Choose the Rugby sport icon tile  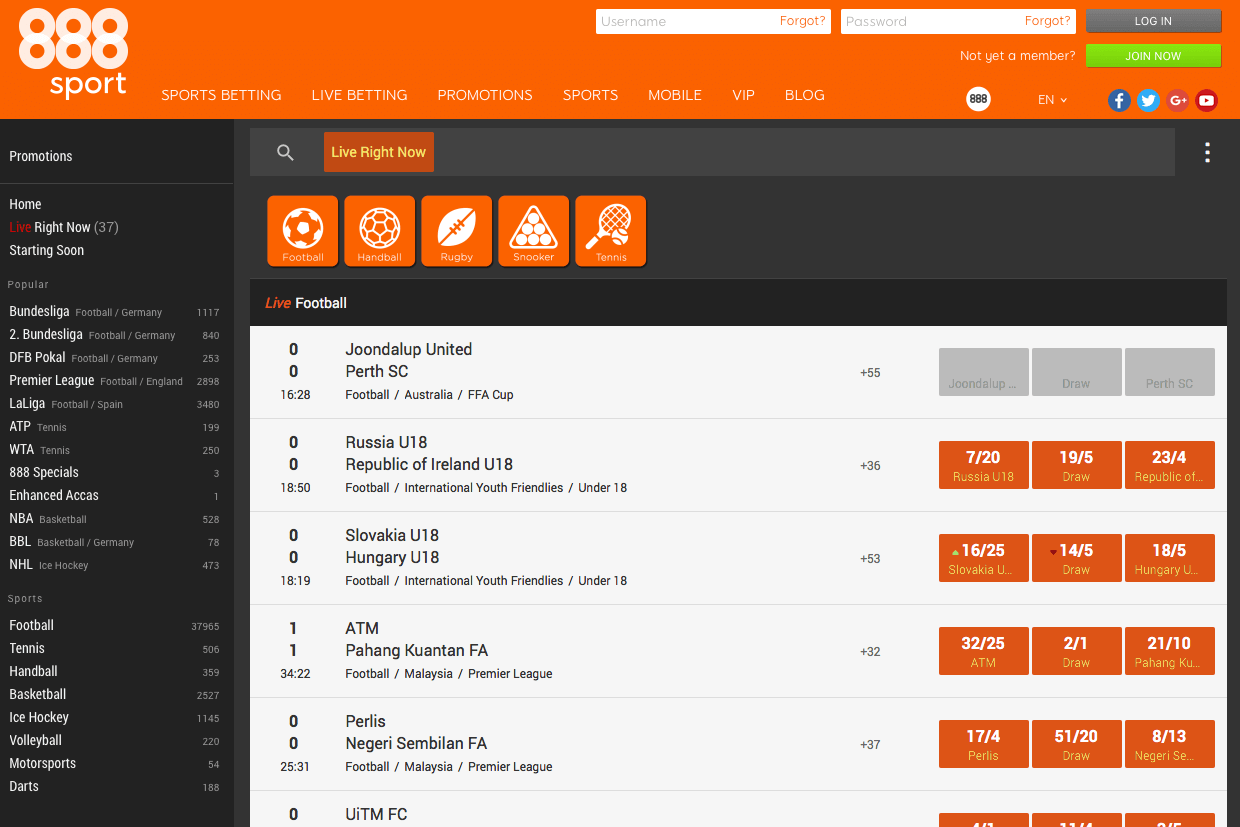tap(456, 231)
